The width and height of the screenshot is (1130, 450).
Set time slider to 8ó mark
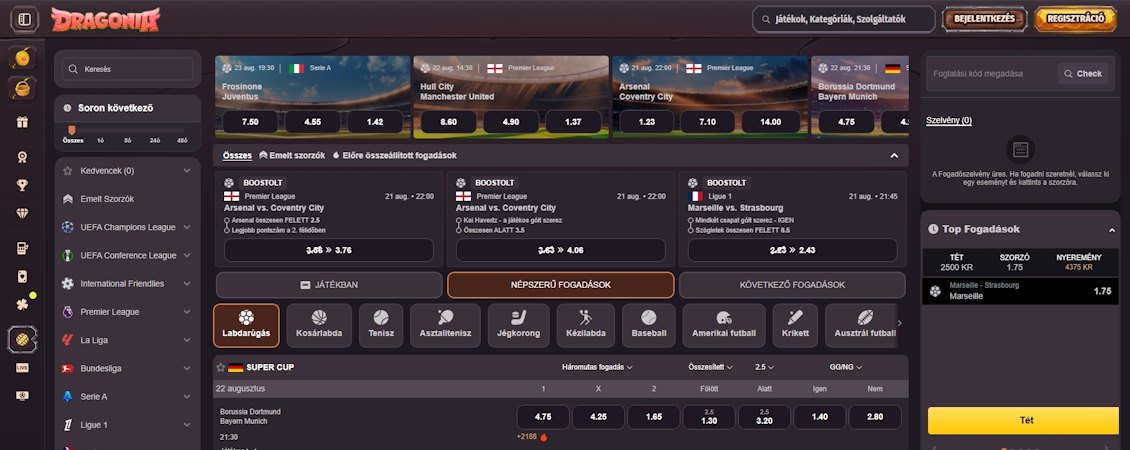(128, 140)
